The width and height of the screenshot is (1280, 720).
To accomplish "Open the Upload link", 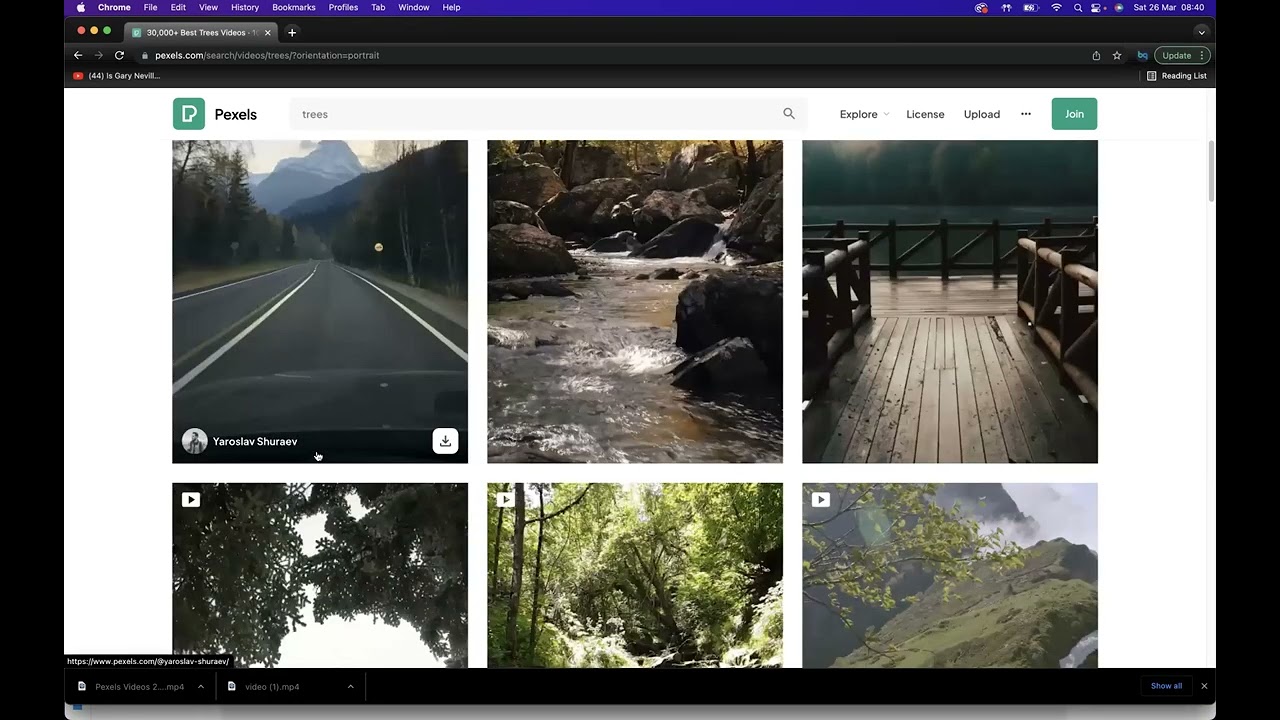I will (x=982, y=114).
